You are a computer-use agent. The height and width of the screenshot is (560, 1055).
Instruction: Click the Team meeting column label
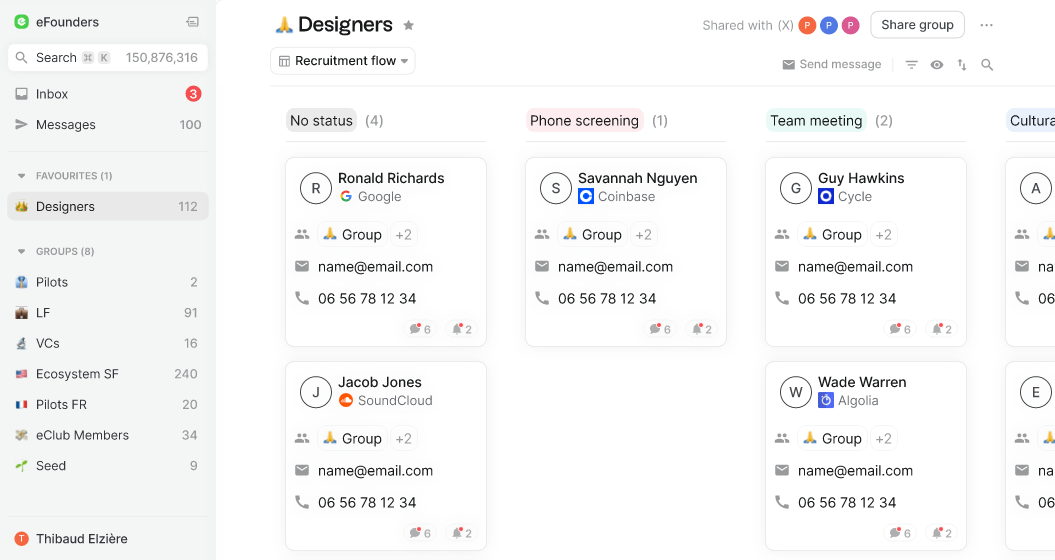[816, 120]
